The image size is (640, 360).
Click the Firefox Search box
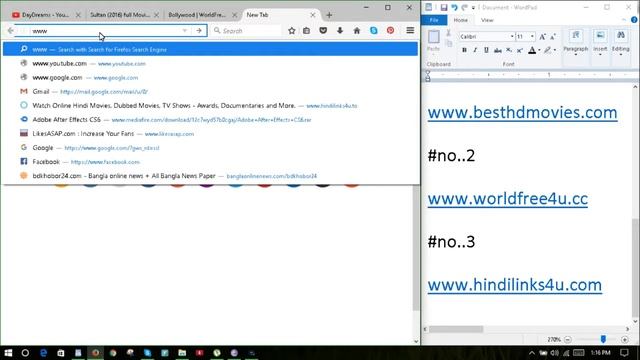(x=247, y=31)
